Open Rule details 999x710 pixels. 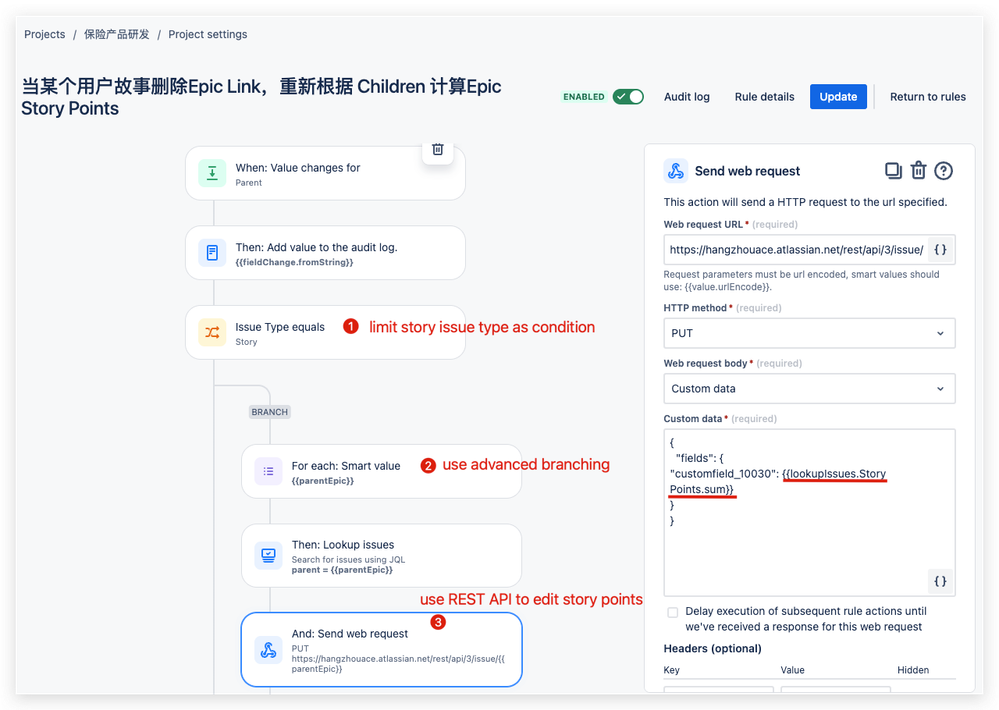(x=765, y=97)
